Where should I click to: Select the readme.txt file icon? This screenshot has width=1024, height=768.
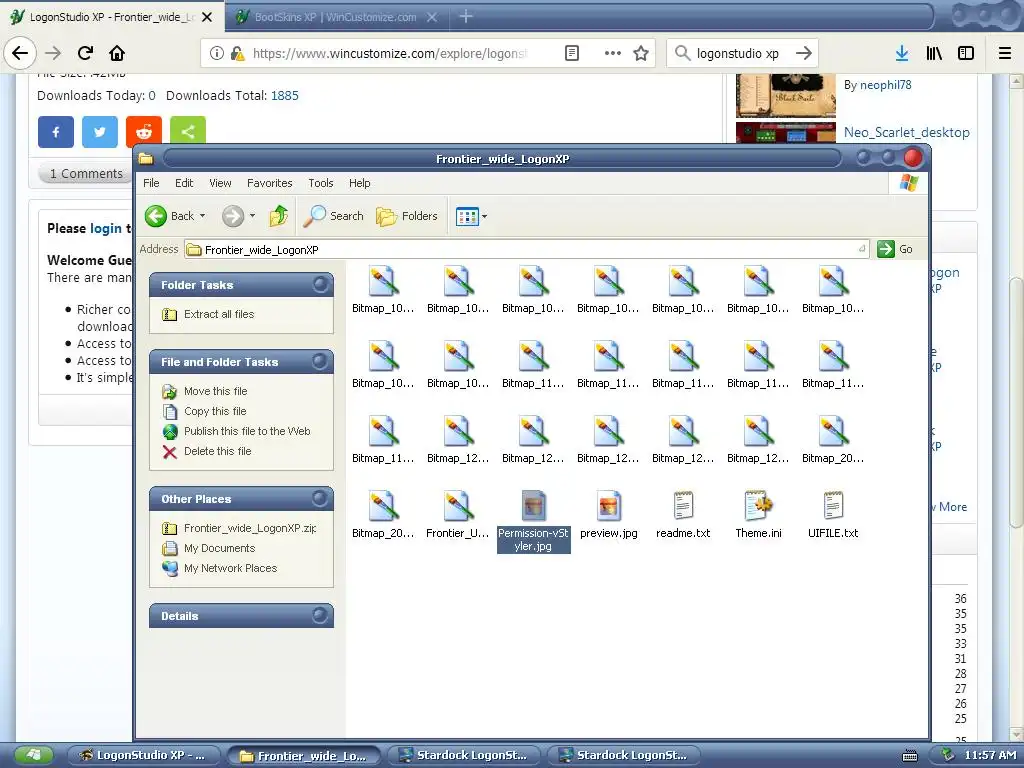point(683,506)
